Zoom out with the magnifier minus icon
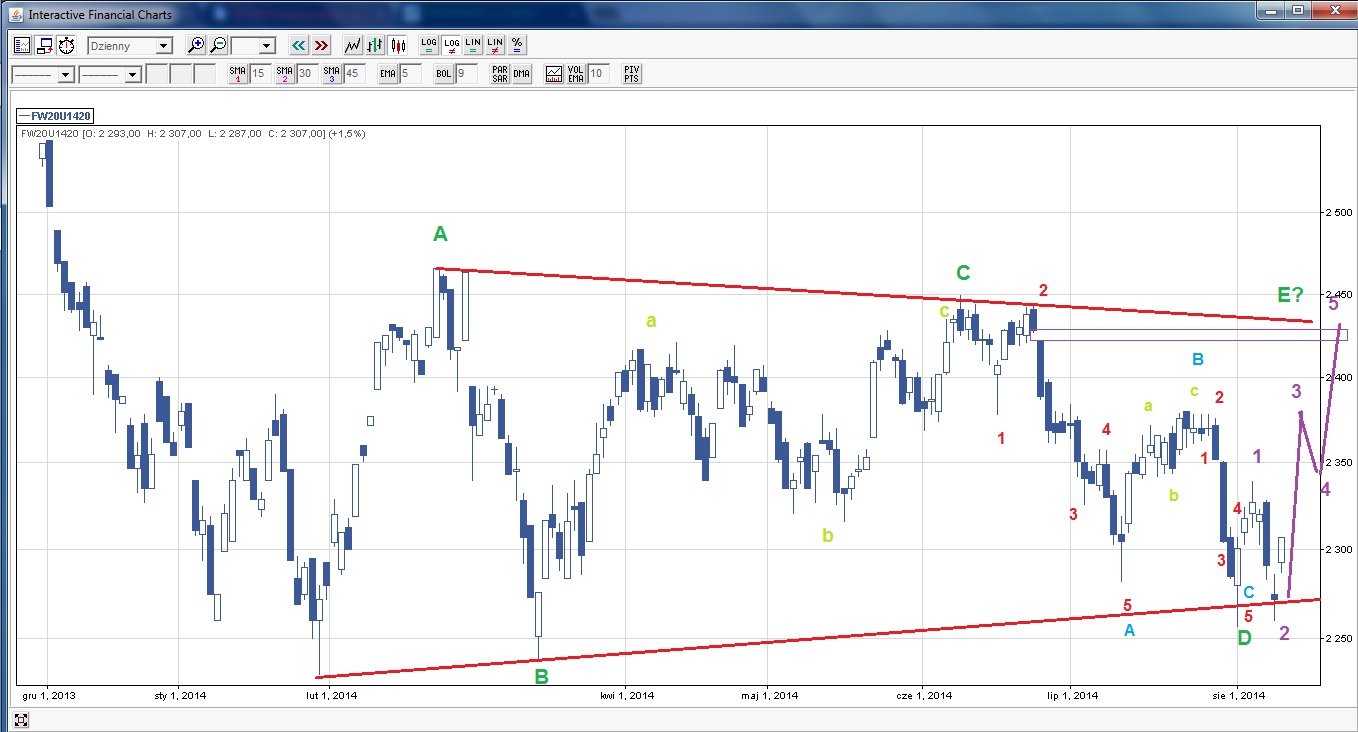 pyautogui.click(x=218, y=45)
